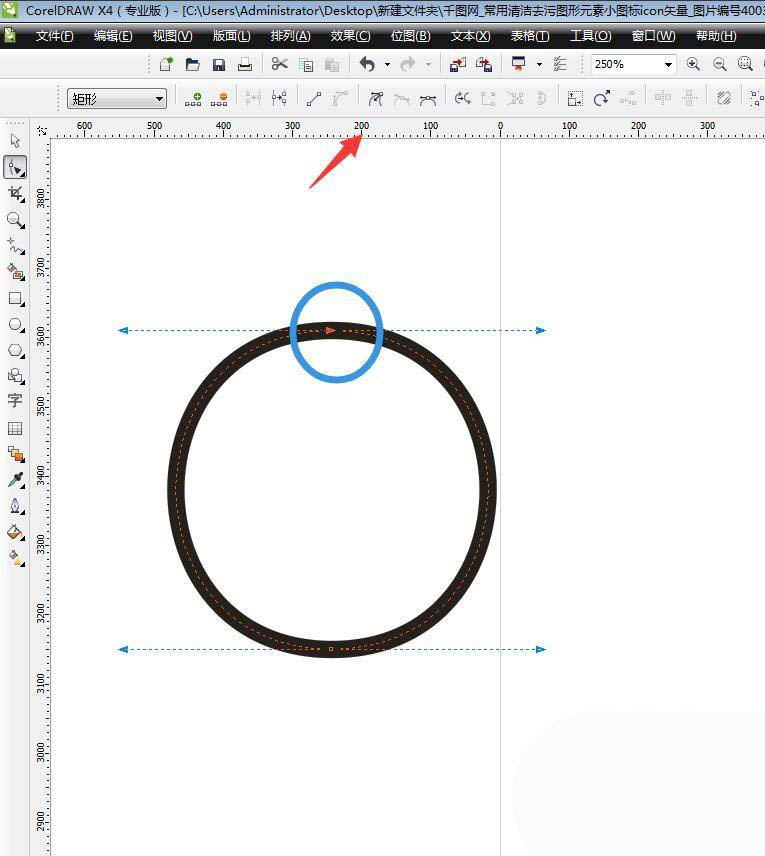Activate the Ellipse tool
765x856 pixels.
[x=15, y=324]
